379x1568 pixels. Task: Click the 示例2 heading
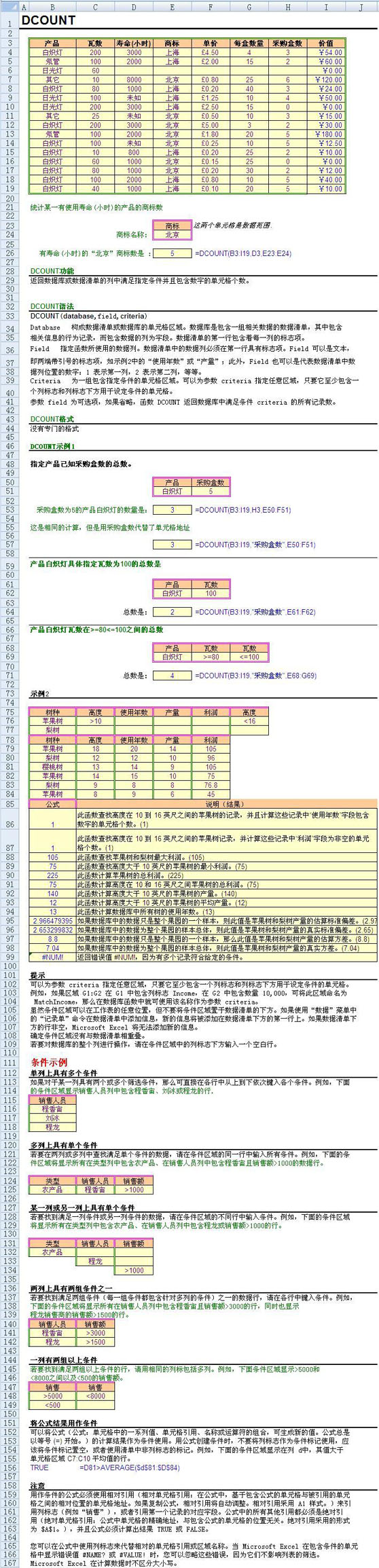pyautogui.click(x=40, y=694)
